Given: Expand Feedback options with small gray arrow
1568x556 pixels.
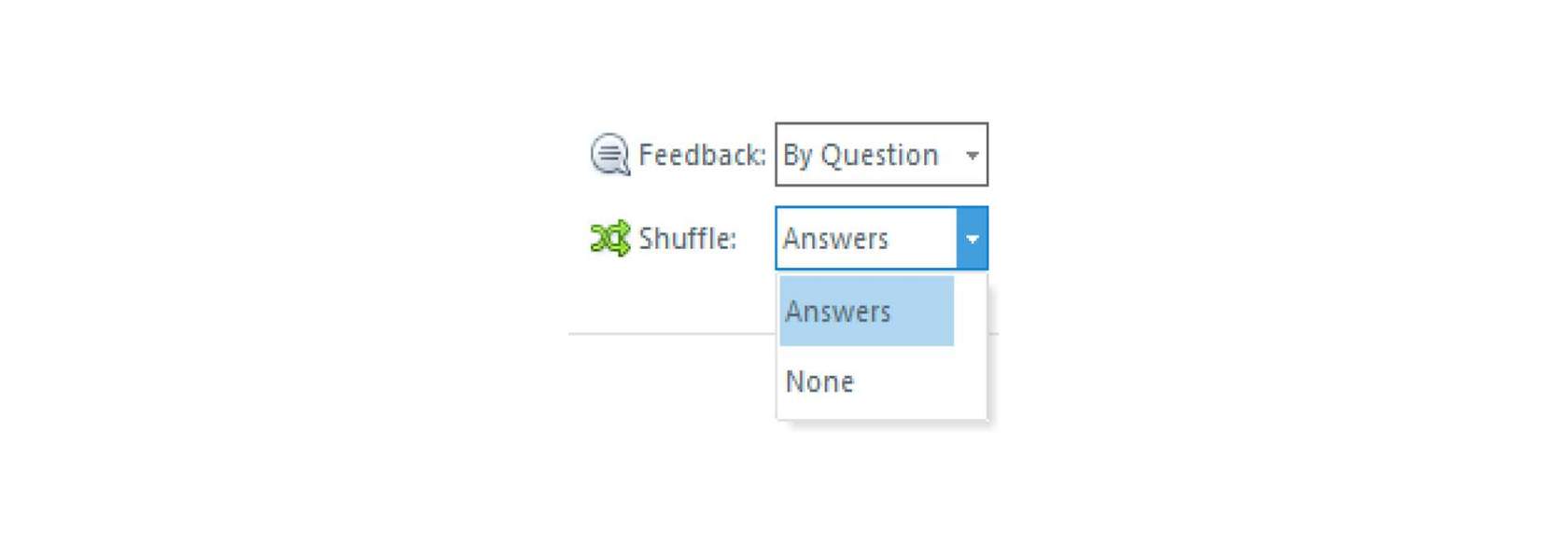Looking at the screenshot, I should point(972,155).
